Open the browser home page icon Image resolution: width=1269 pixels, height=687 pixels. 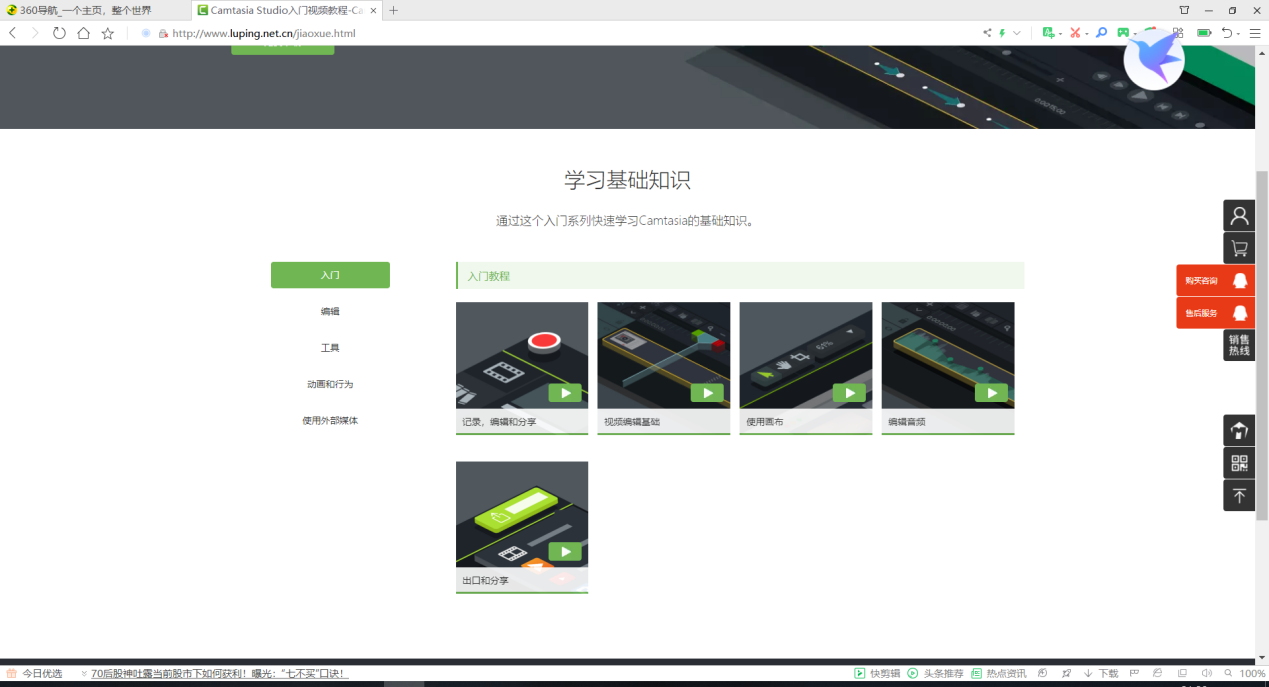coord(83,33)
